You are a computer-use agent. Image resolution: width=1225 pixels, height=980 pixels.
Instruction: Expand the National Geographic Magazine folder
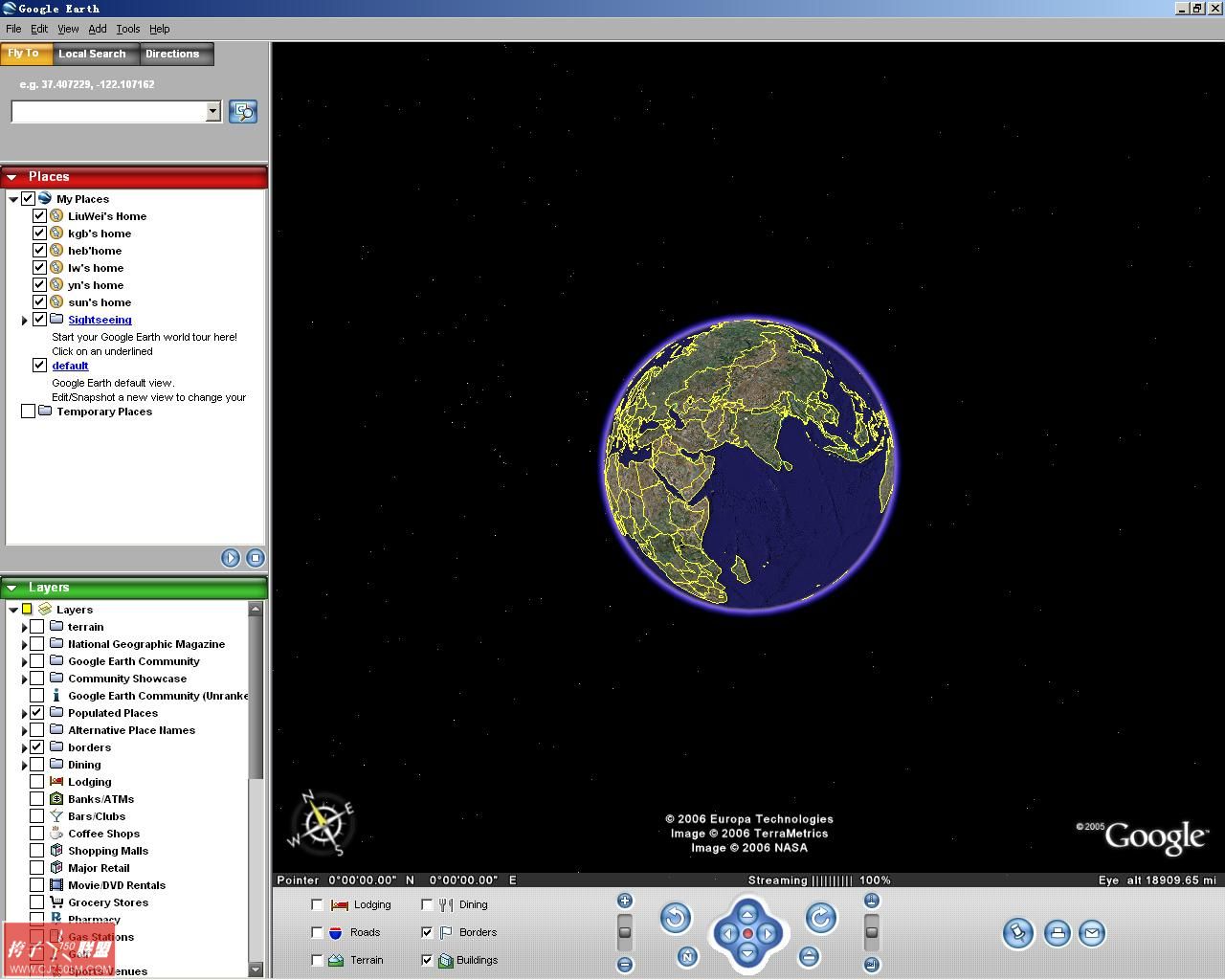click(25, 644)
